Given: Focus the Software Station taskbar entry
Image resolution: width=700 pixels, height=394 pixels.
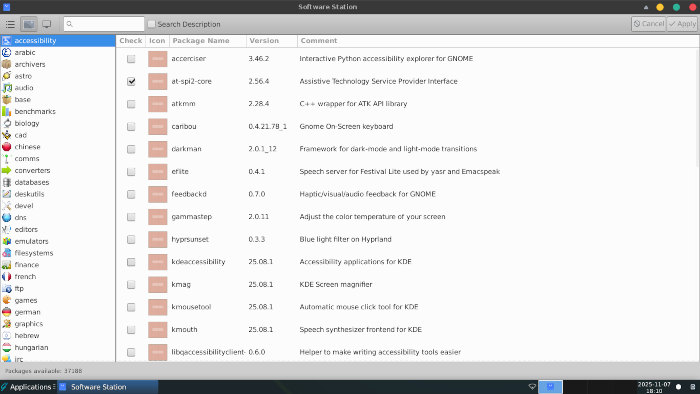Looking at the screenshot, I should click(x=107, y=387).
